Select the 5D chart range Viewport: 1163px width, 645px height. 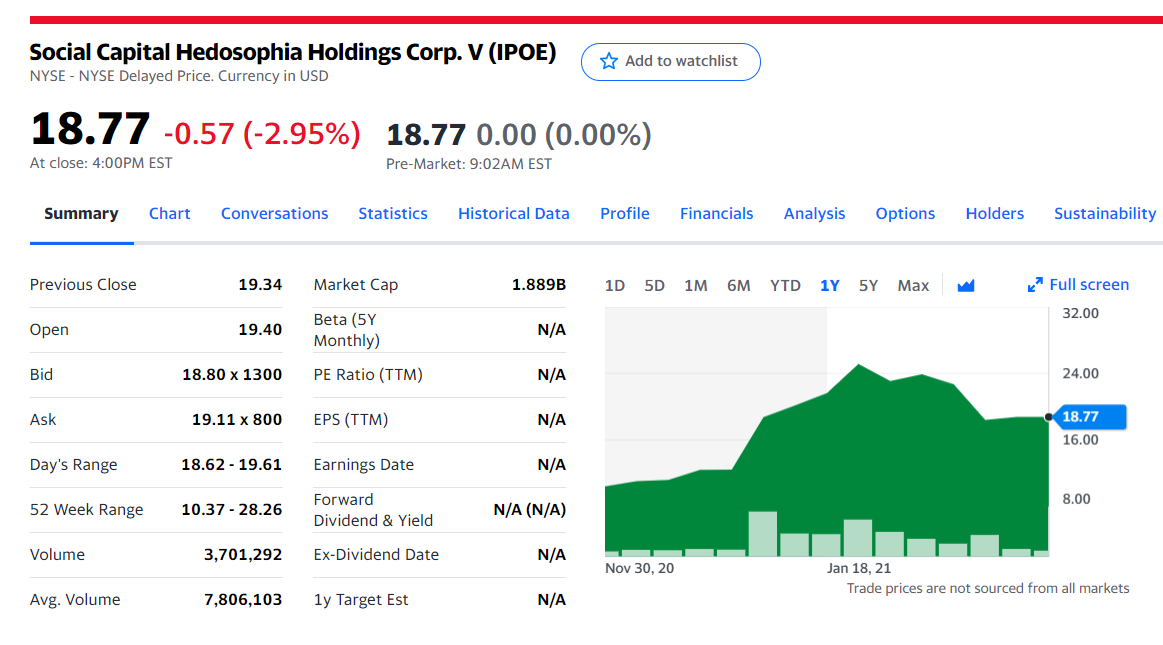click(x=654, y=286)
